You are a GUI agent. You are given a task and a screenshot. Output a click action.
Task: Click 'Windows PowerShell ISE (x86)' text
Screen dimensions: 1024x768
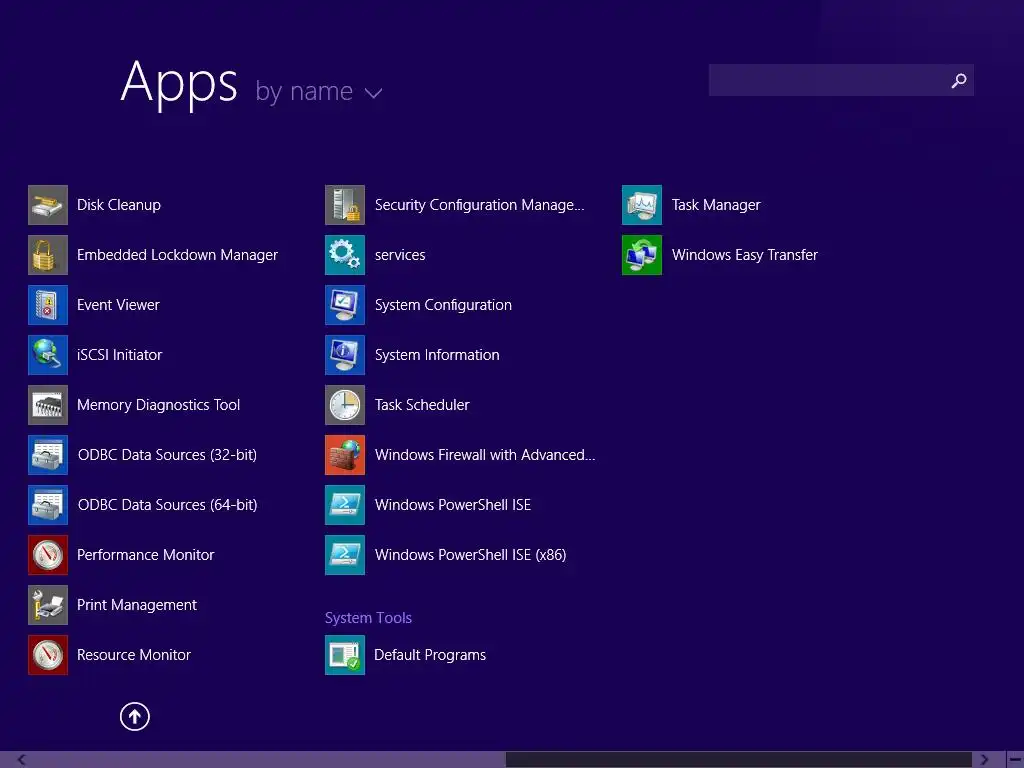coord(470,554)
